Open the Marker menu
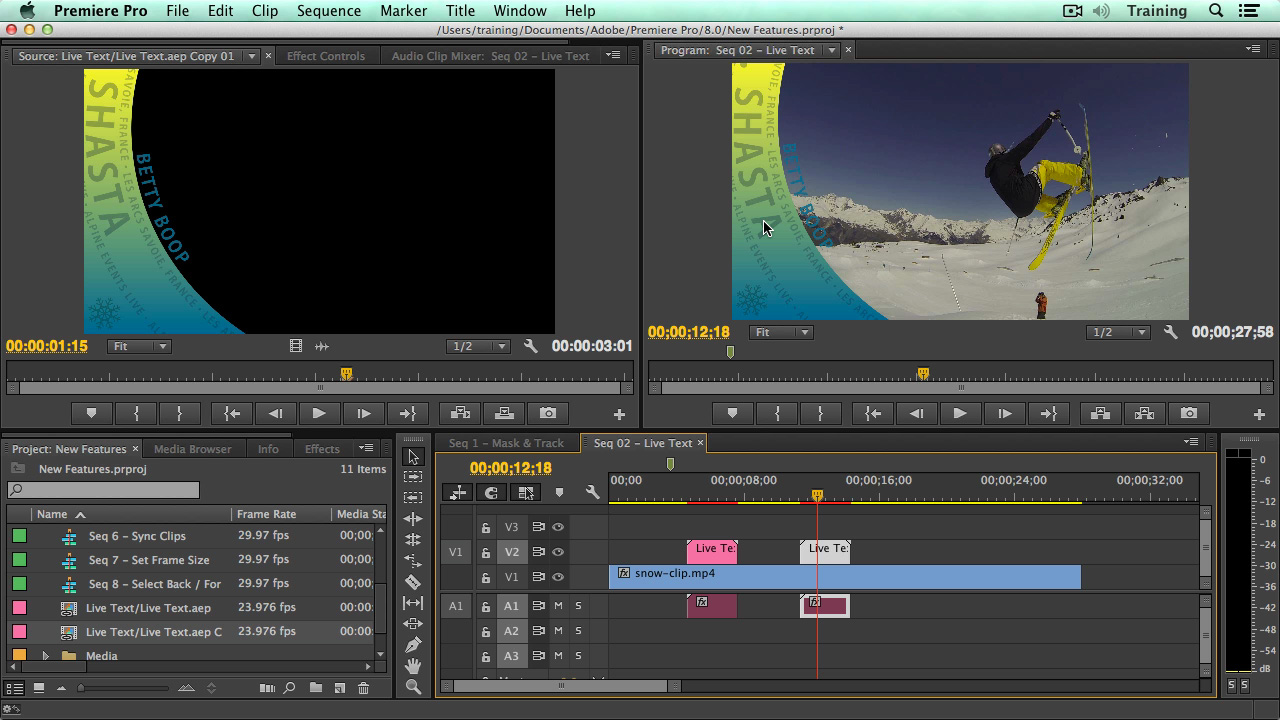1280x720 pixels. (x=403, y=11)
